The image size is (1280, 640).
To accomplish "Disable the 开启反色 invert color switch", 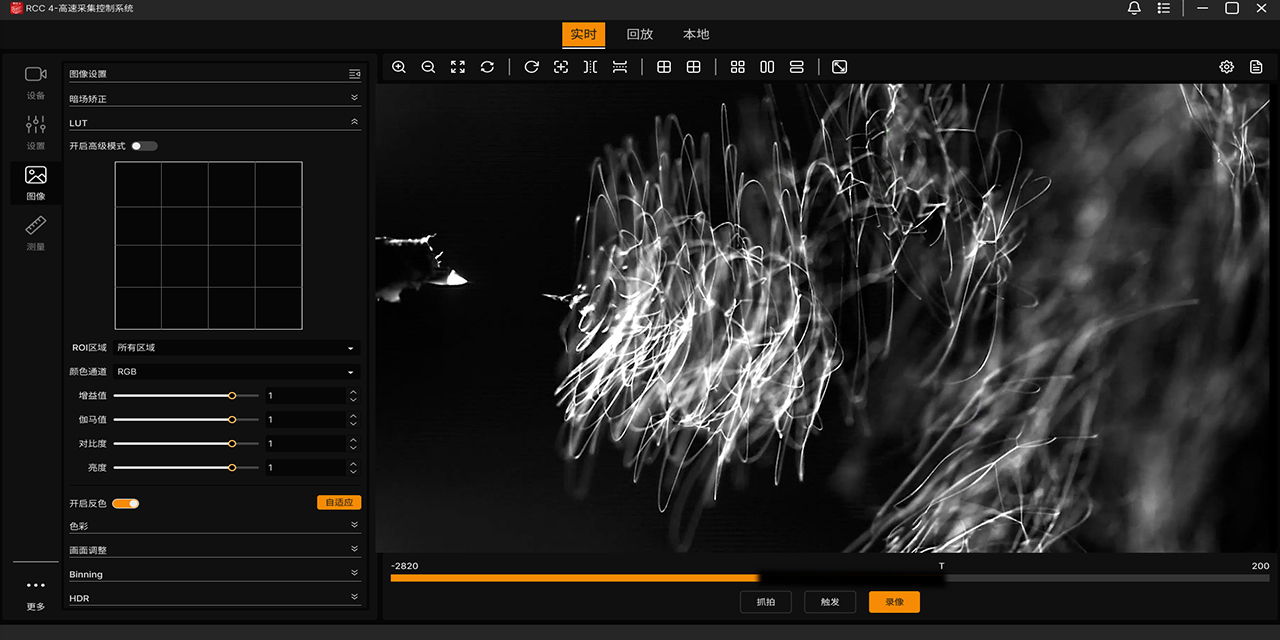I will coord(126,503).
